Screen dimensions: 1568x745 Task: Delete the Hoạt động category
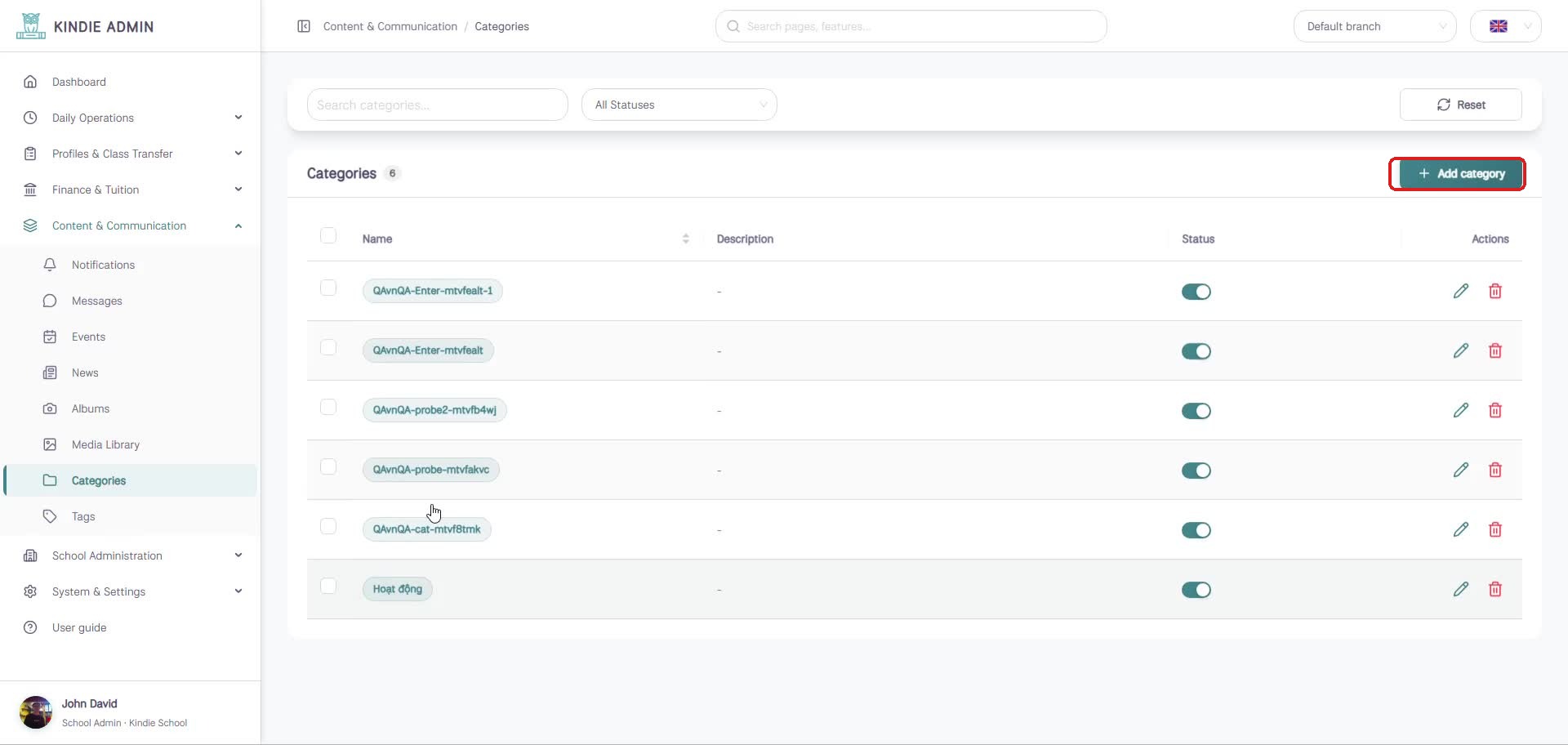[x=1495, y=589]
